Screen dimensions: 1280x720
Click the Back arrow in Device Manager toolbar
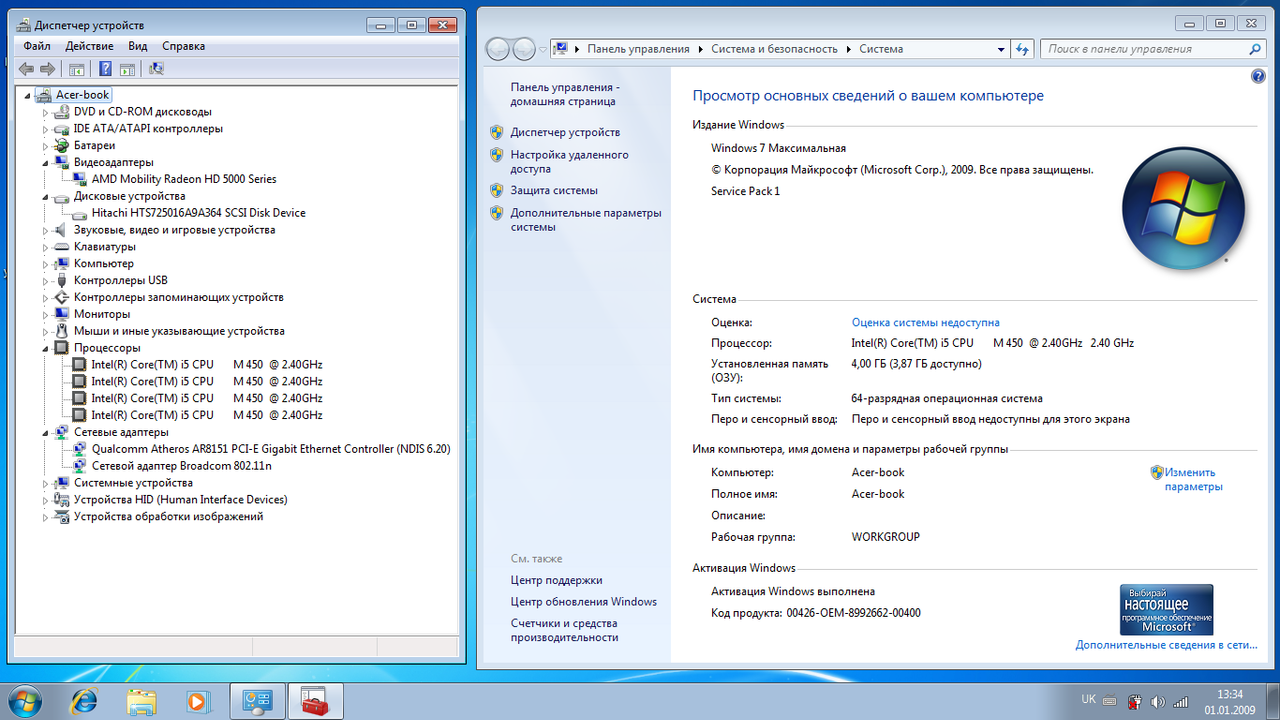26,69
